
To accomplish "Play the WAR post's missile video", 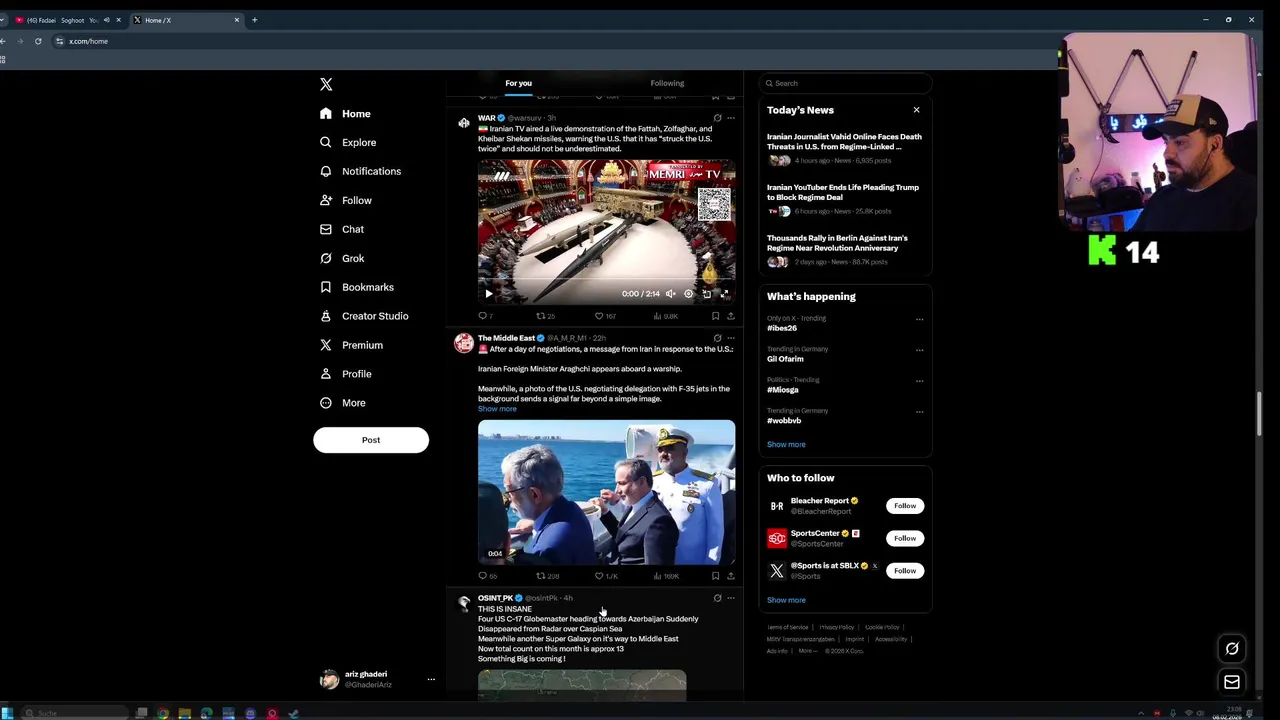I will coord(488,294).
